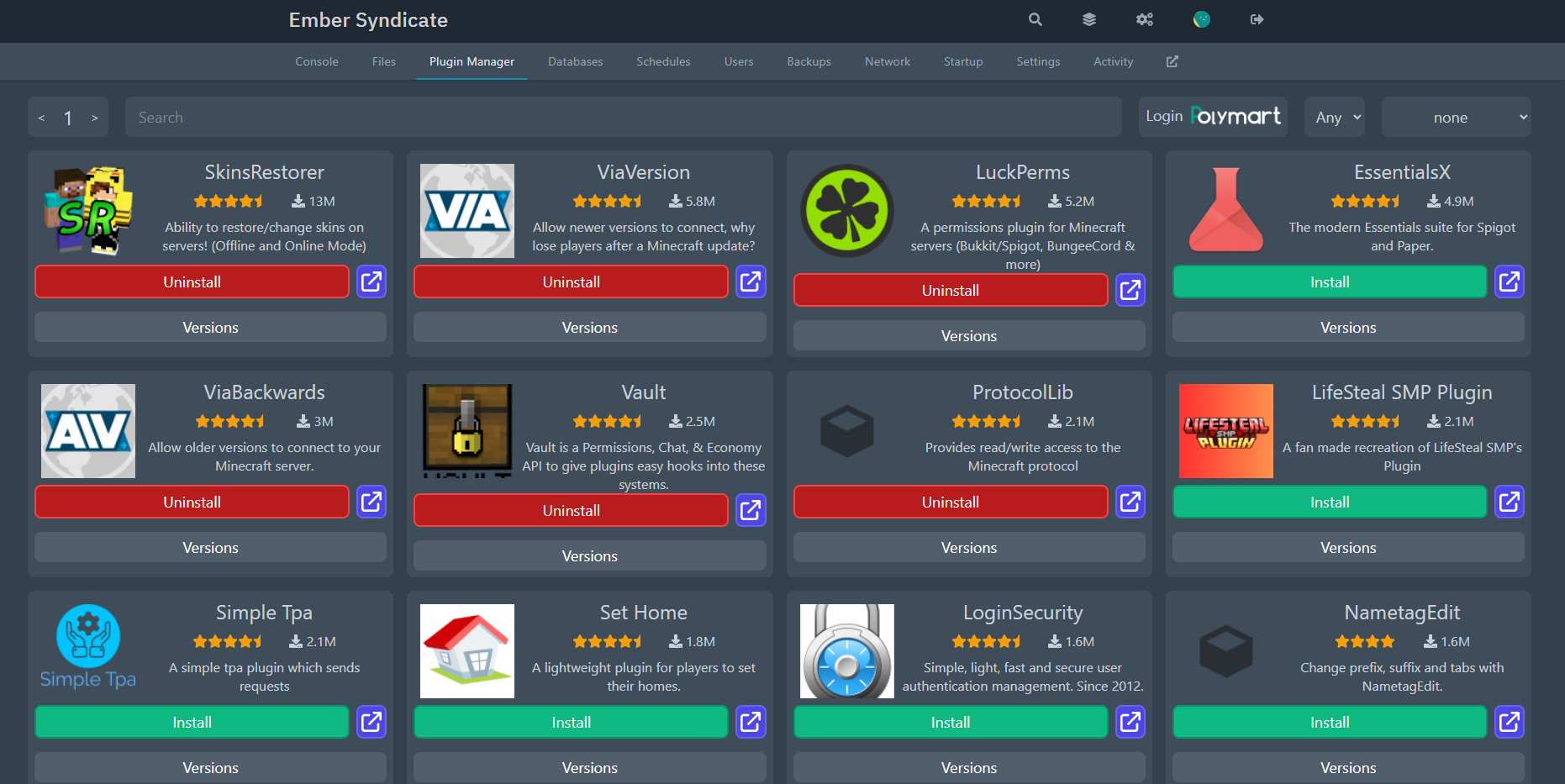Expand Versions for LifeSteal SMP Plugin
The image size is (1565, 784).
coord(1348,548)
